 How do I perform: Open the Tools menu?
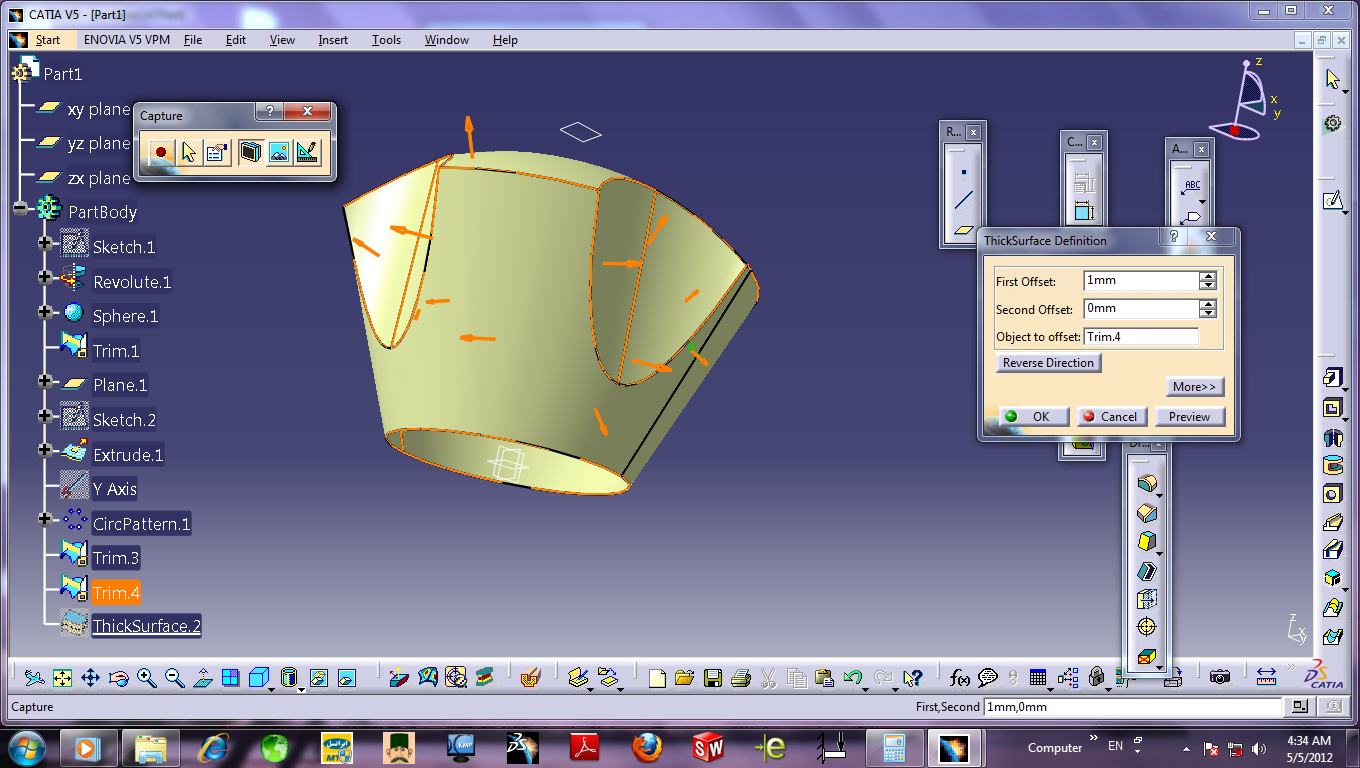coord(386,40)
